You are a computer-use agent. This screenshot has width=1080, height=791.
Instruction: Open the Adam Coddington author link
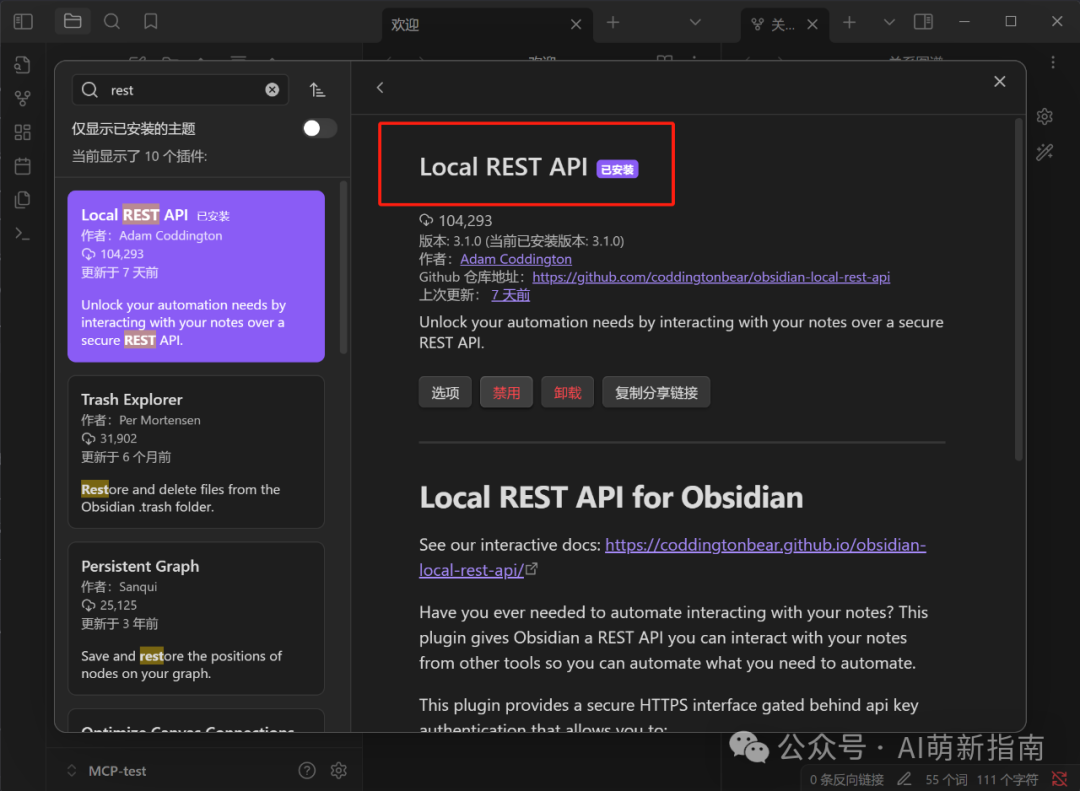(516, 259)
